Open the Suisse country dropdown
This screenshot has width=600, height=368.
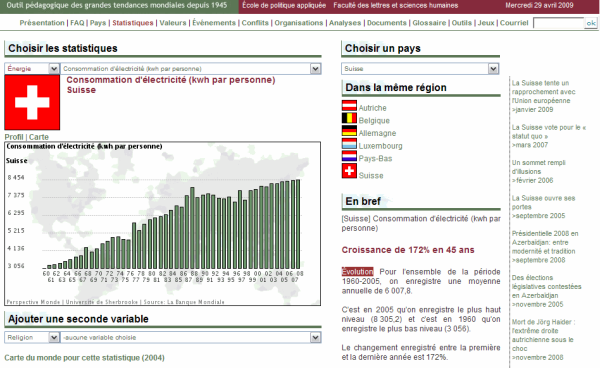pyautogui.click(x=420, y=68)
